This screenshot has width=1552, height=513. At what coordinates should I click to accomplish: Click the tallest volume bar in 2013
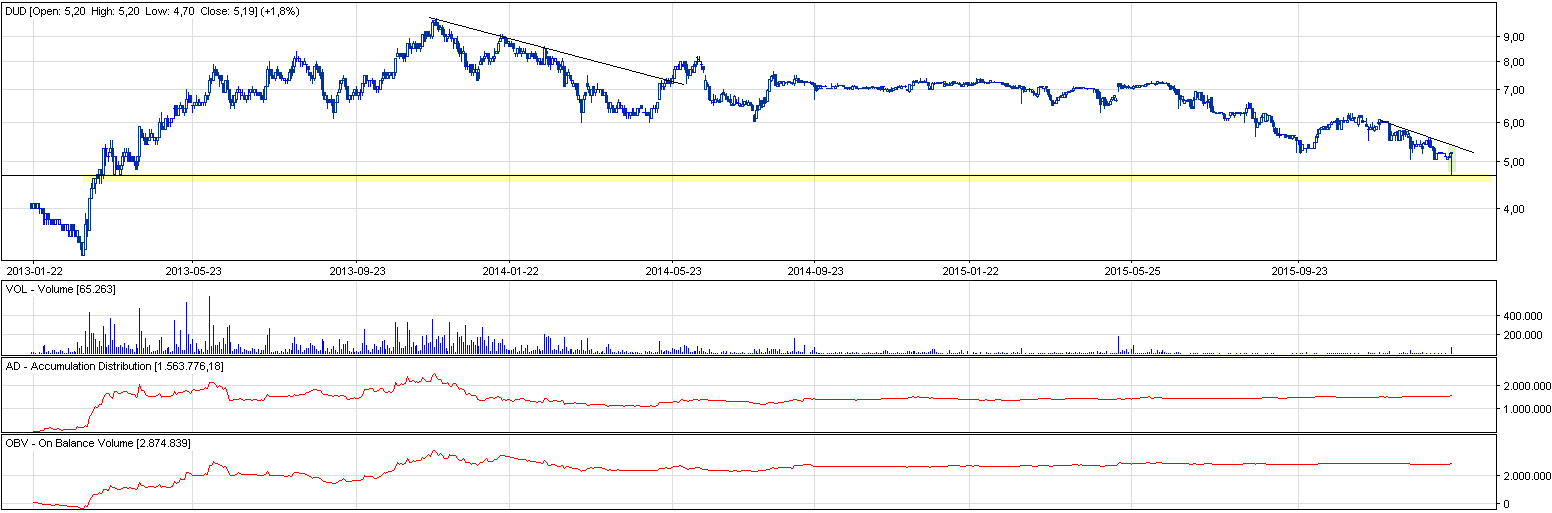point(210,325)
